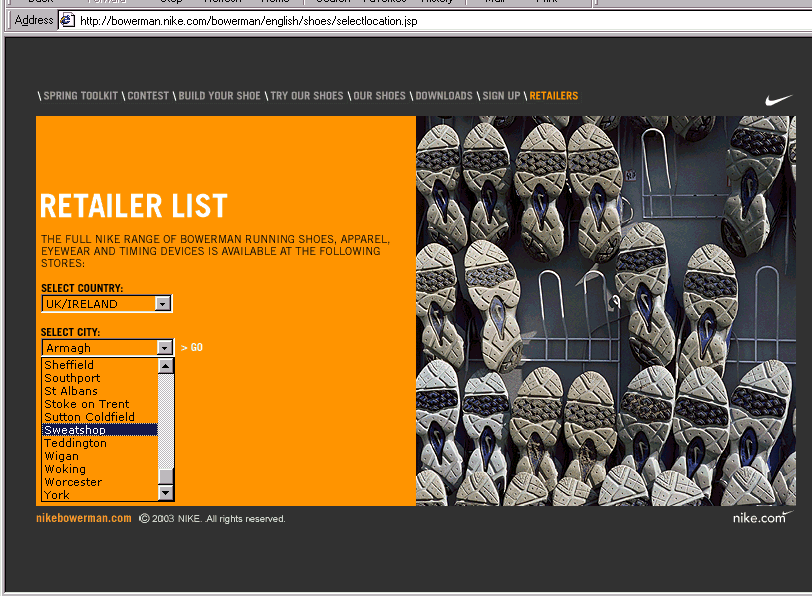The image size is (812, 596).
Task: Click the running shoe soles photo
Action: tap(606, 311)
